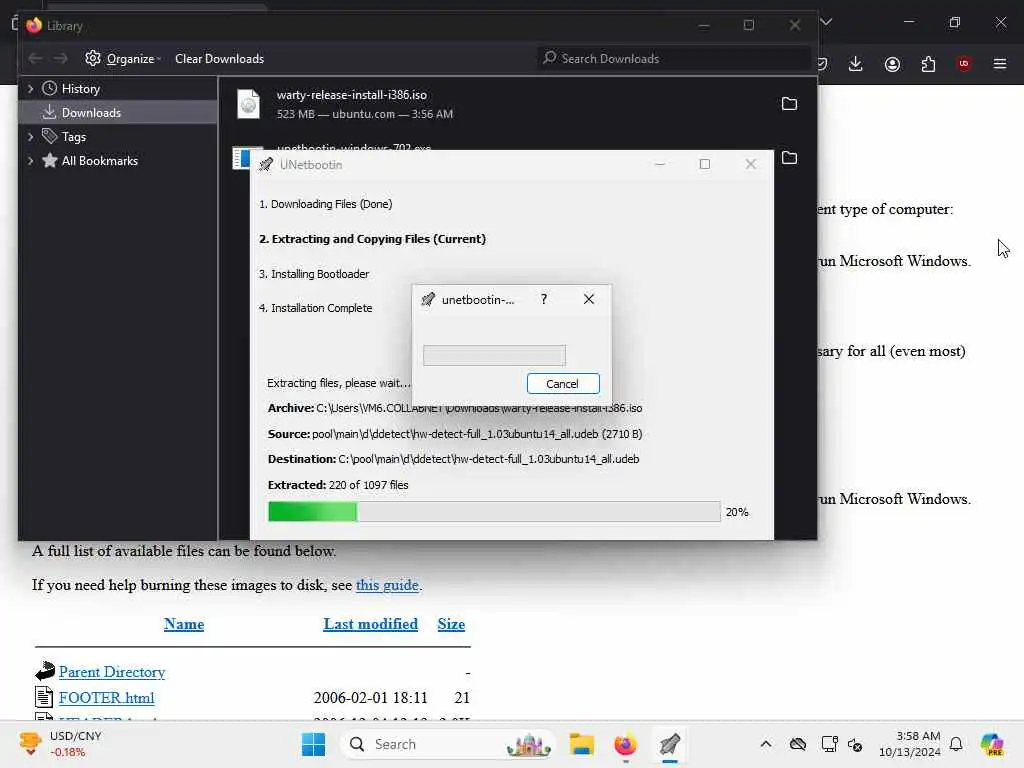Select Downloads in the Library sidebar
The height and width of the screenshot is (768, 1024).
pyautogui.click(x=118, y=112)
